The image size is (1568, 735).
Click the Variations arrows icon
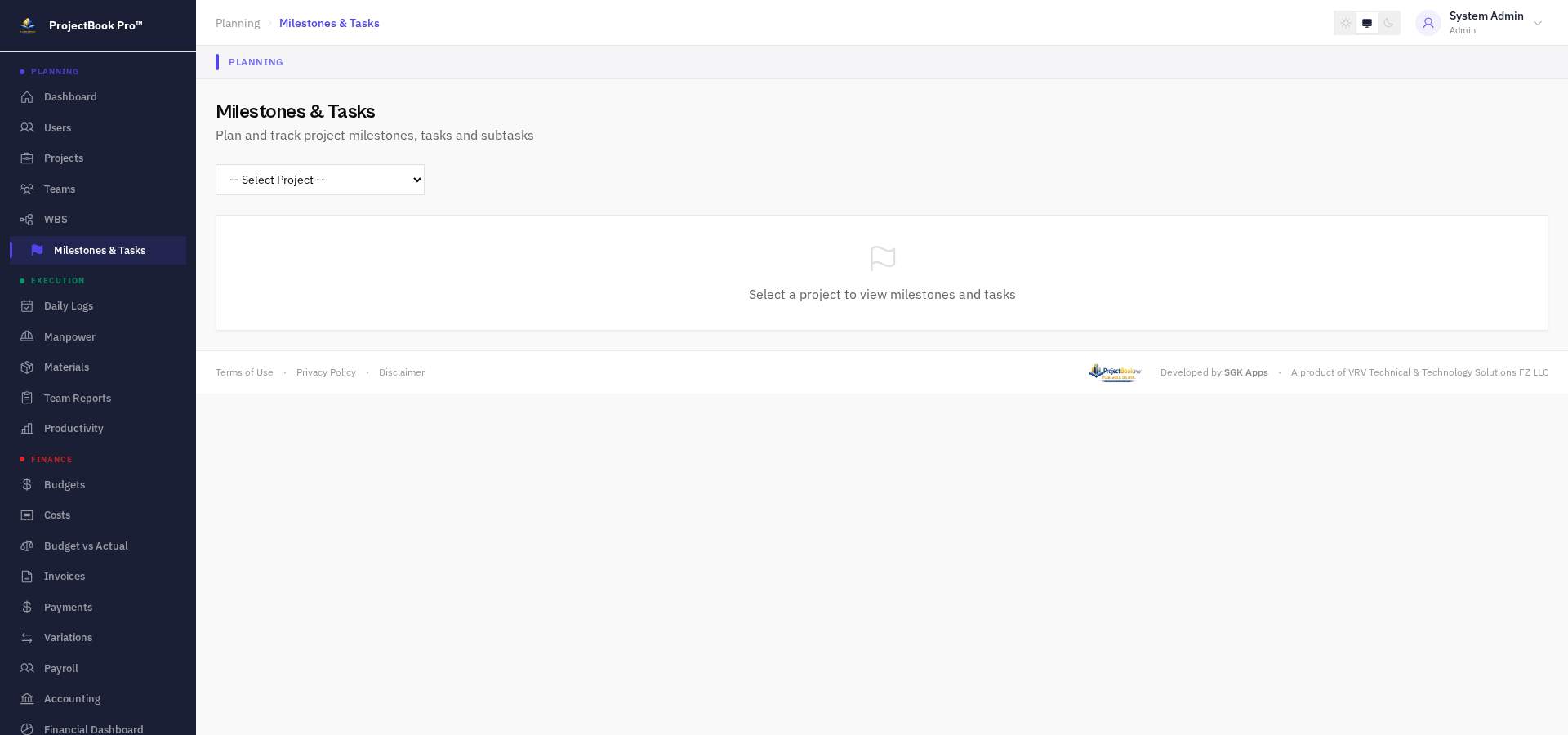27,638
